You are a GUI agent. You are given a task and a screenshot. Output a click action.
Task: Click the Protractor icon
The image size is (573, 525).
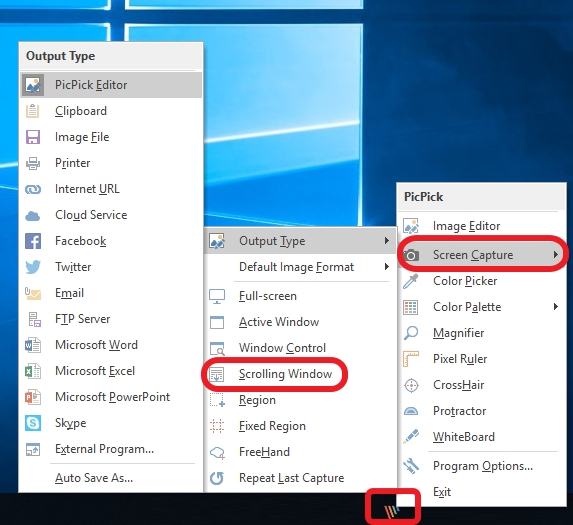coord(411,411)
